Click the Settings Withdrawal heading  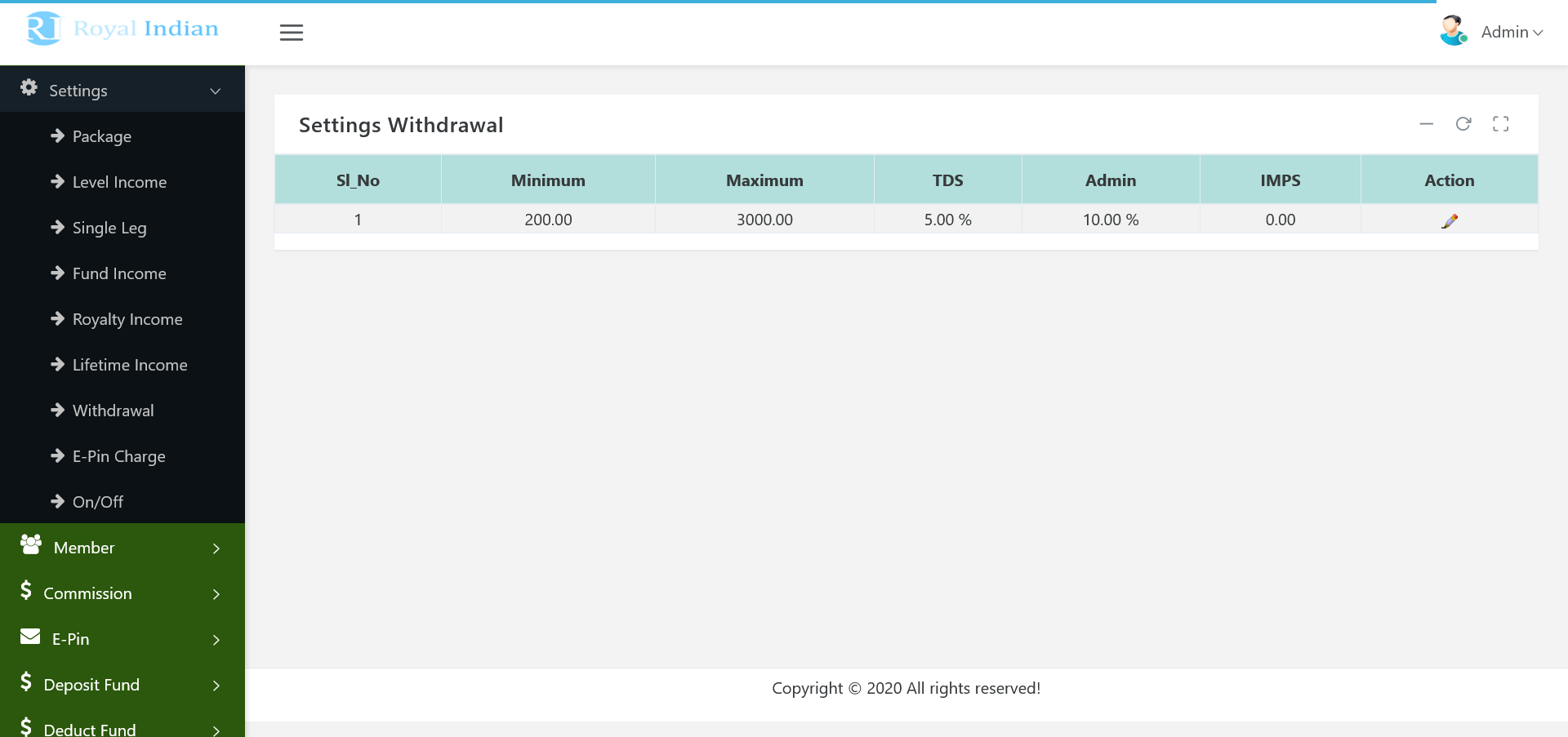click(x=401, y=125)
